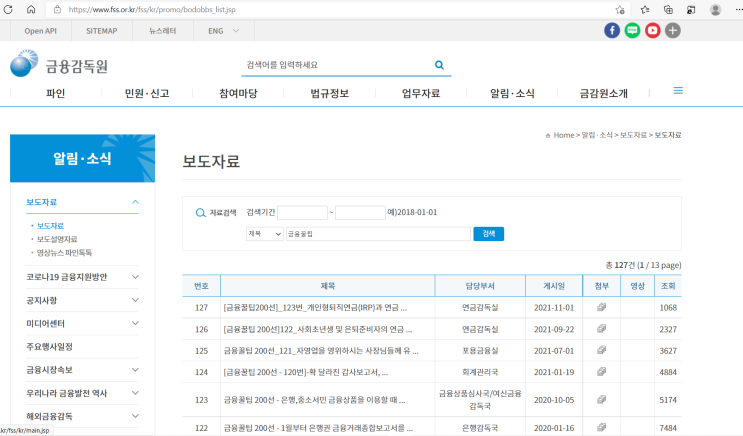Open 주요행사일정 sidebar item
Image resolution: width=743 pixels, height=436 pixels.
(x=49, y=346)
